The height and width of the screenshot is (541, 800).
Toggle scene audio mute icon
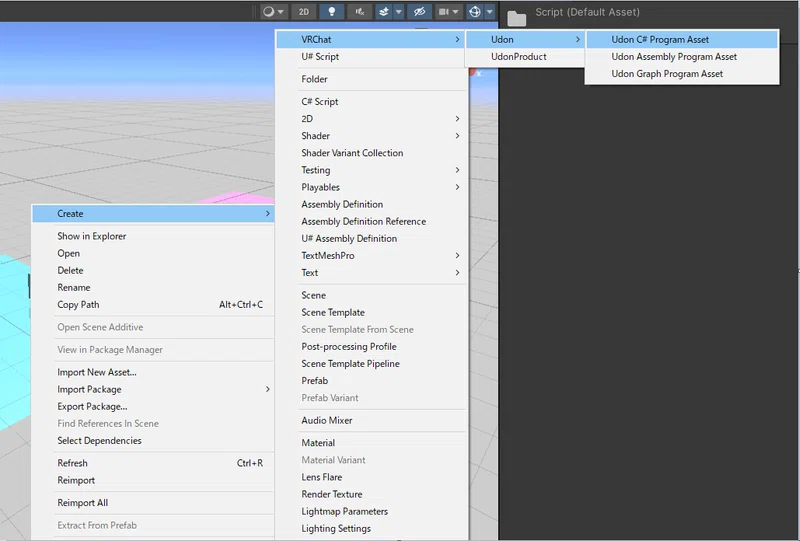coord(360,11)
